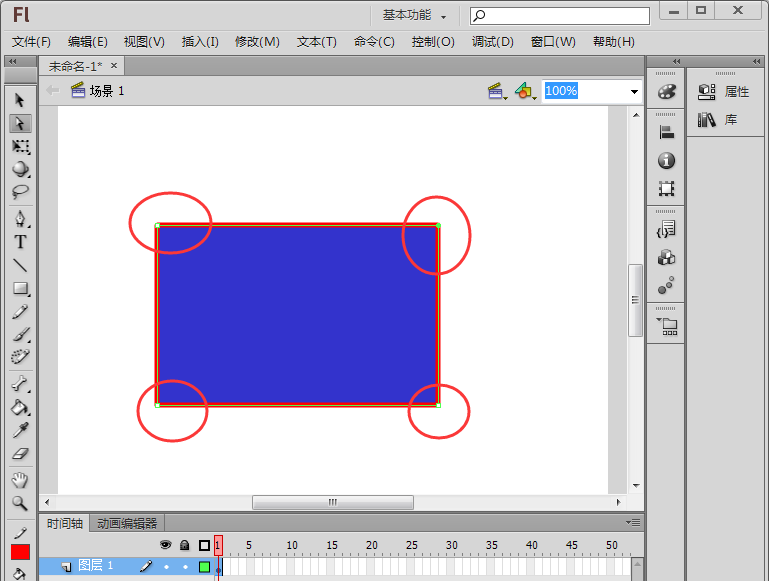The image size is (769, 581).
Task: Select the Subselection tool
Action: click(20, 123)
